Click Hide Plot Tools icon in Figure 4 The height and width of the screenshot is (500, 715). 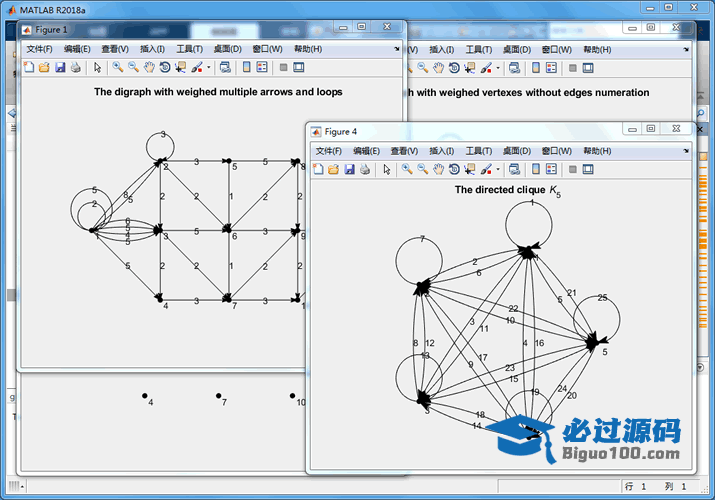click(571, 169)
